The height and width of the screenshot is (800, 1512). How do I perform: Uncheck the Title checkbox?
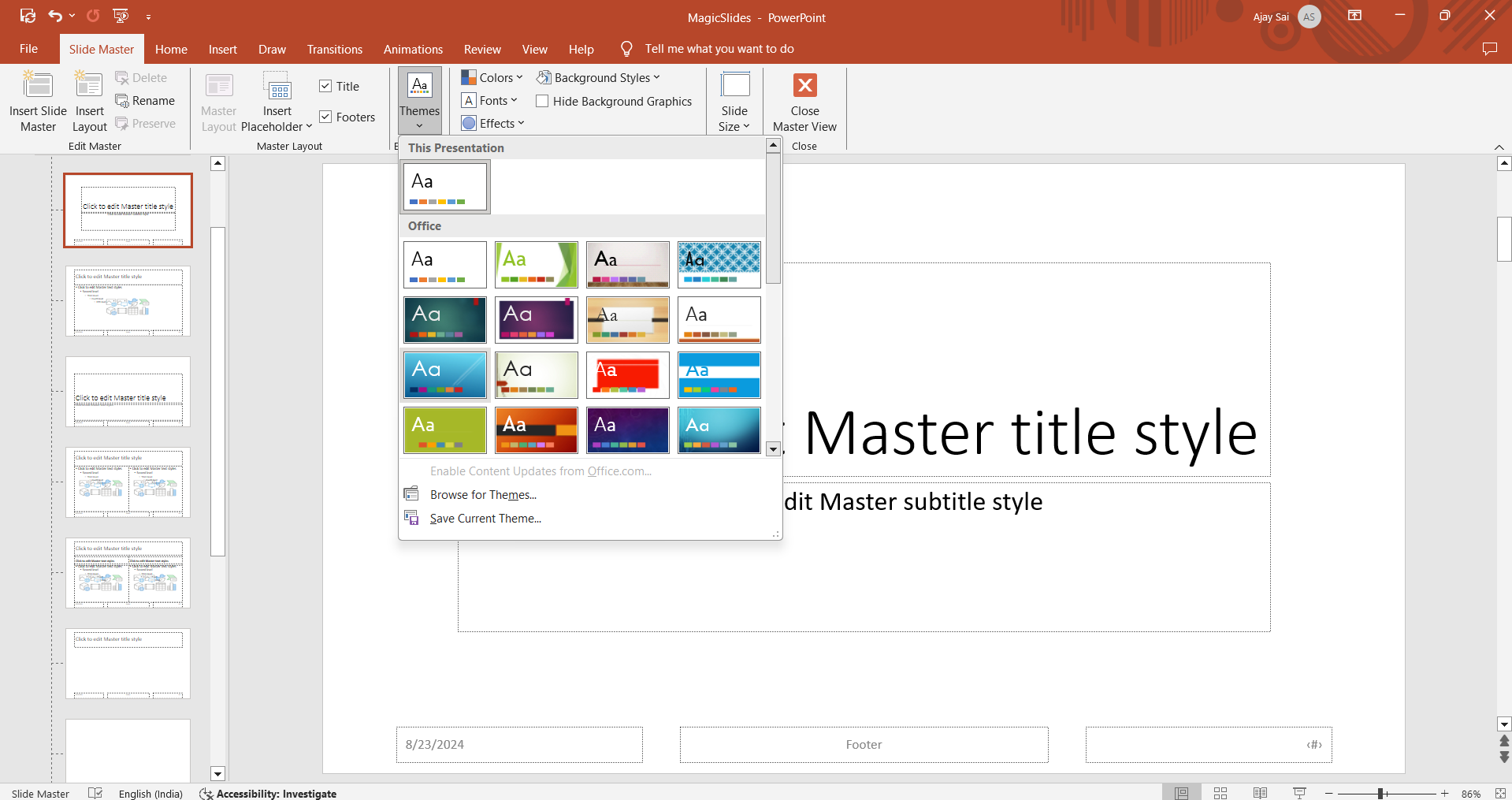(325, 86)
